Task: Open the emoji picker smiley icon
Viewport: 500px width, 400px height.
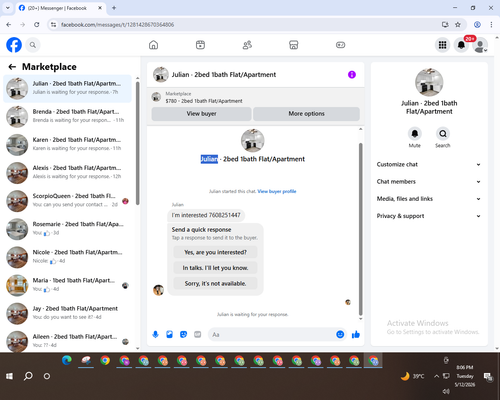Action: point(340,334)
